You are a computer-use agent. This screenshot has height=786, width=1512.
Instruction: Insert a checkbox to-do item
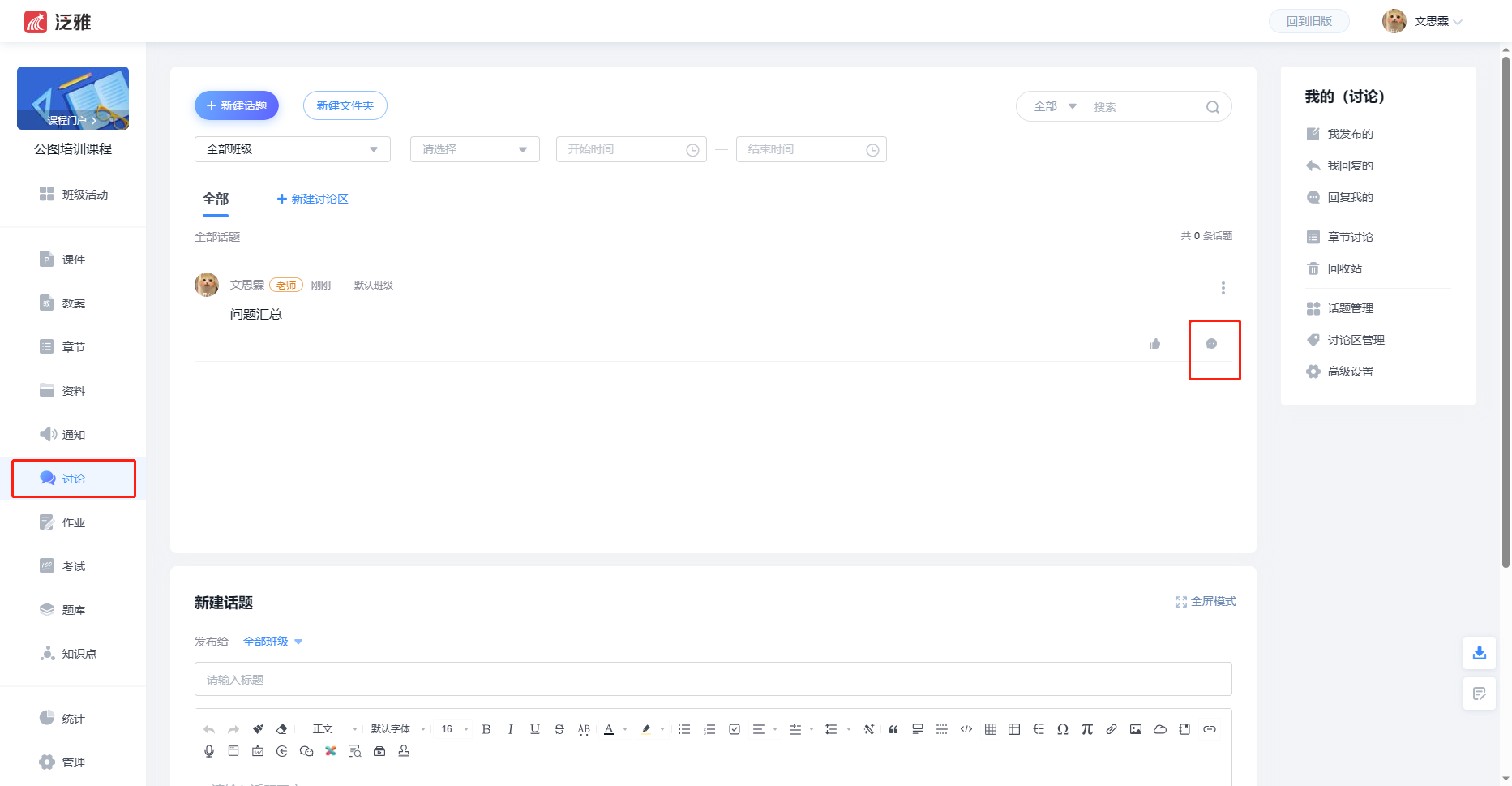coord(735,729)
